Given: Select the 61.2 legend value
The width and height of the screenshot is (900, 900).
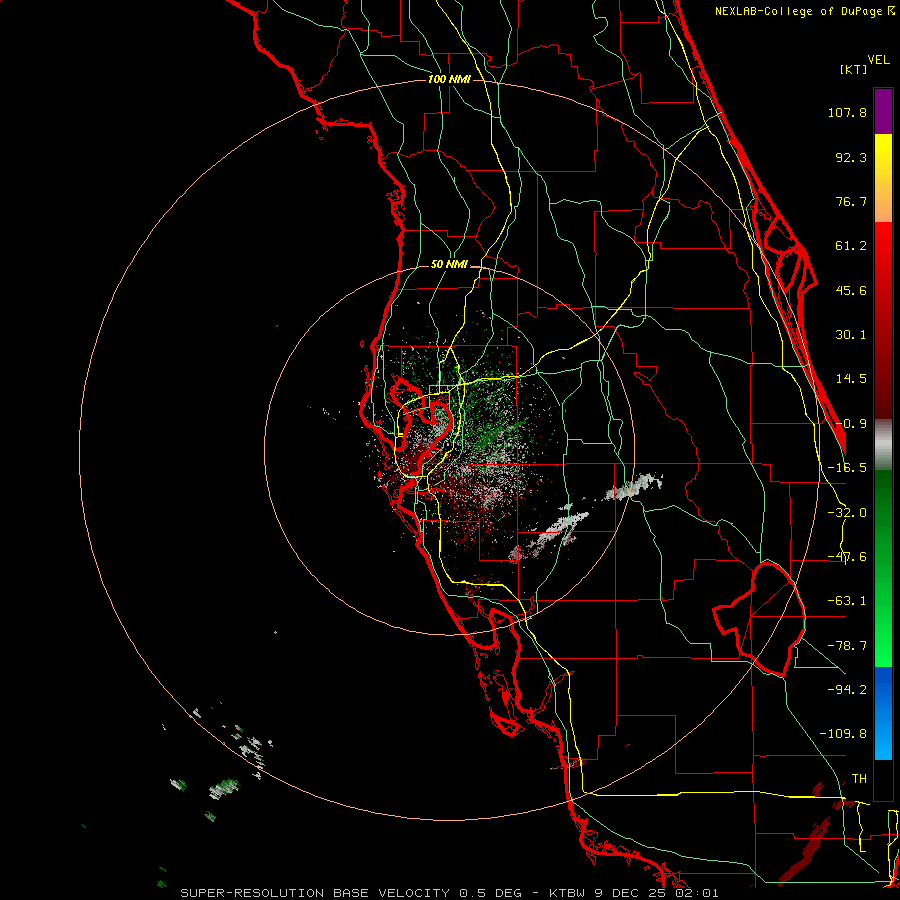Looking at the screenshot, I should [851, 246].
